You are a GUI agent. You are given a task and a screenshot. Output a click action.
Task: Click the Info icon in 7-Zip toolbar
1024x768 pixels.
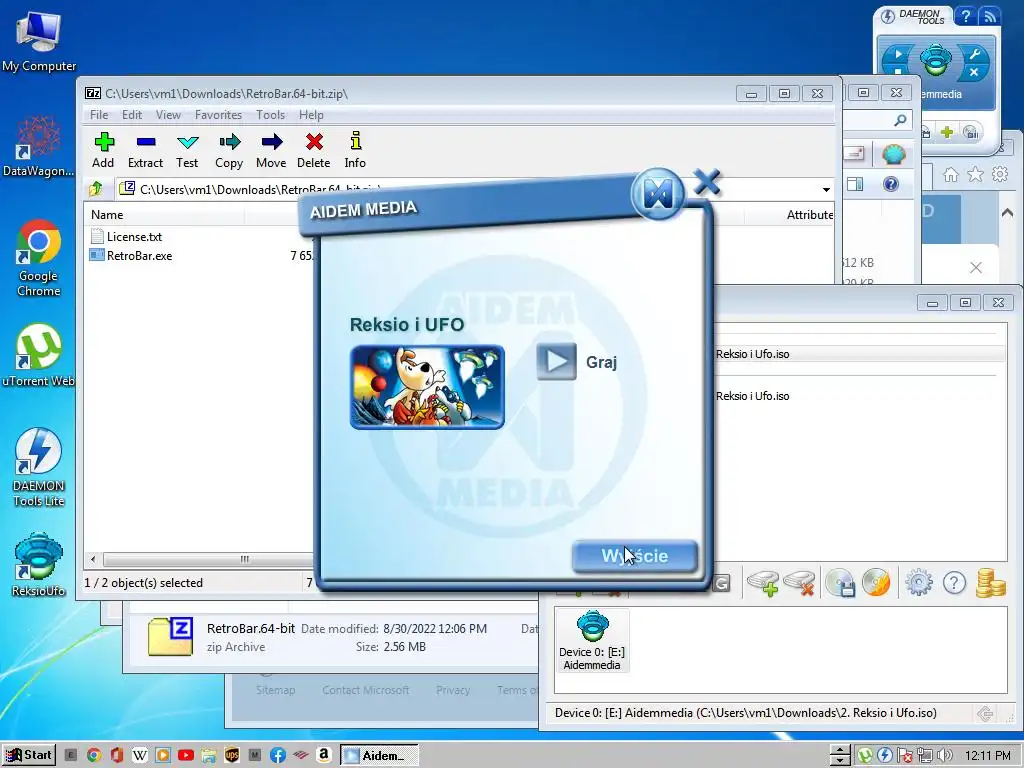(355, 151)
